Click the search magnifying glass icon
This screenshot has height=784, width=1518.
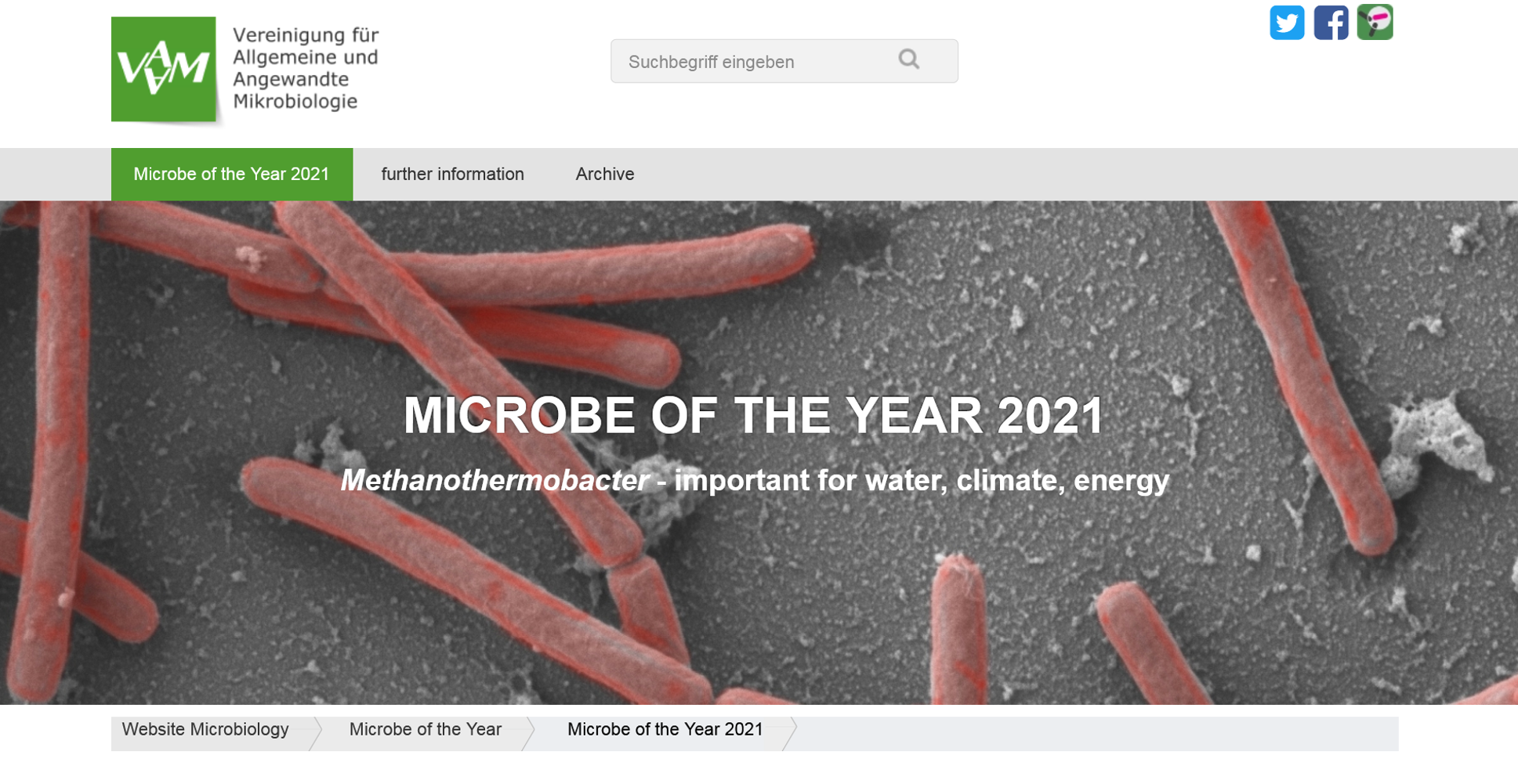click(909, 60)
